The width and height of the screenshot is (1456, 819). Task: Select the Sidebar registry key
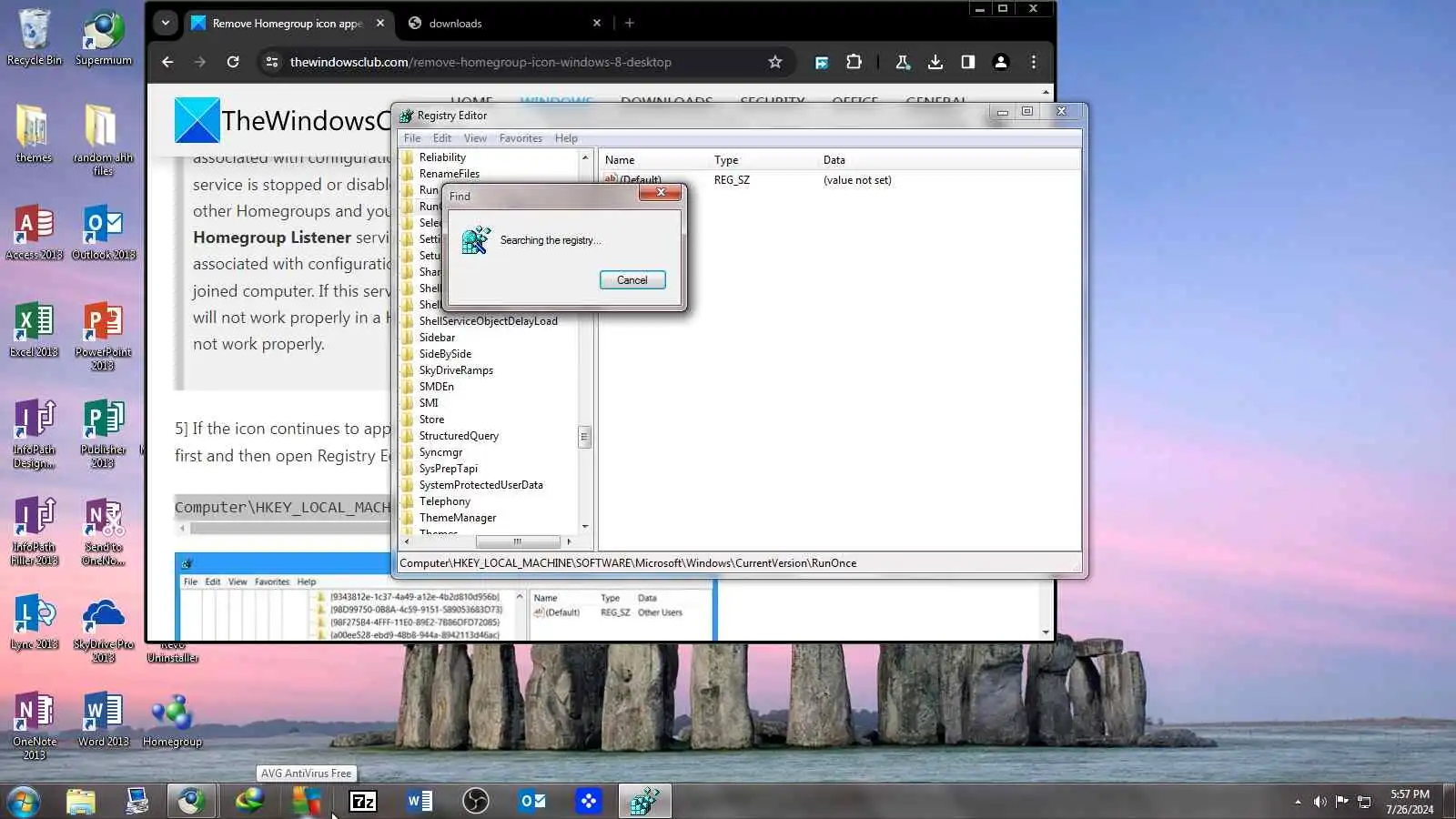pos(437,338)
